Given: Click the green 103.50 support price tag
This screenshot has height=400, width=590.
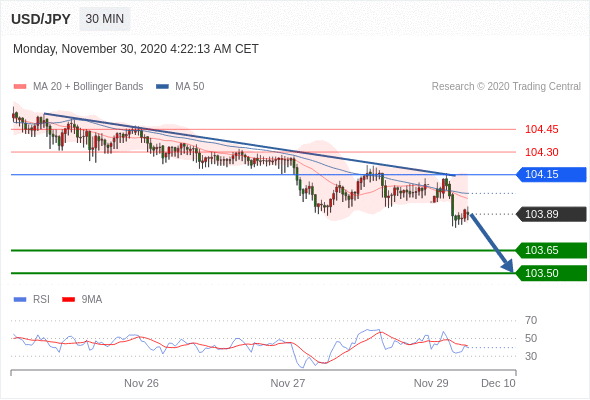Looking at the screenshot, I should pos(552,273).
